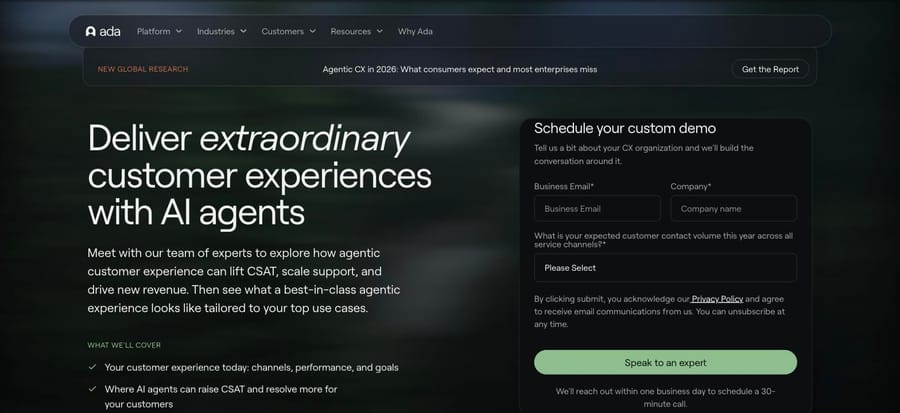The image size is (900, 413).
Task: Click the Get the Report button
Action: click(x=770, y=69)
